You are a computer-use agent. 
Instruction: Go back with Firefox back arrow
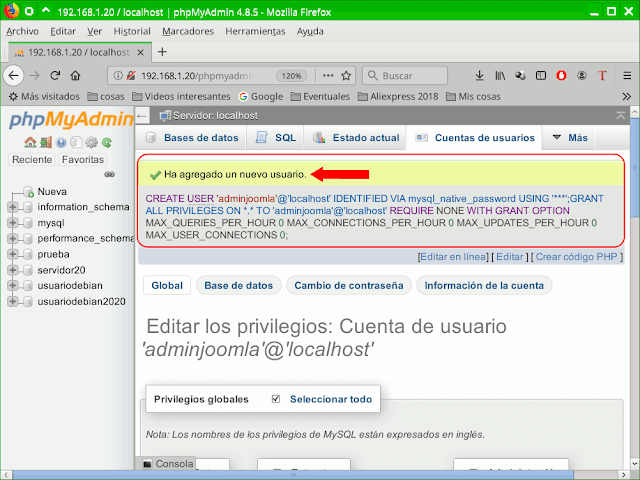tap(13, 76)
